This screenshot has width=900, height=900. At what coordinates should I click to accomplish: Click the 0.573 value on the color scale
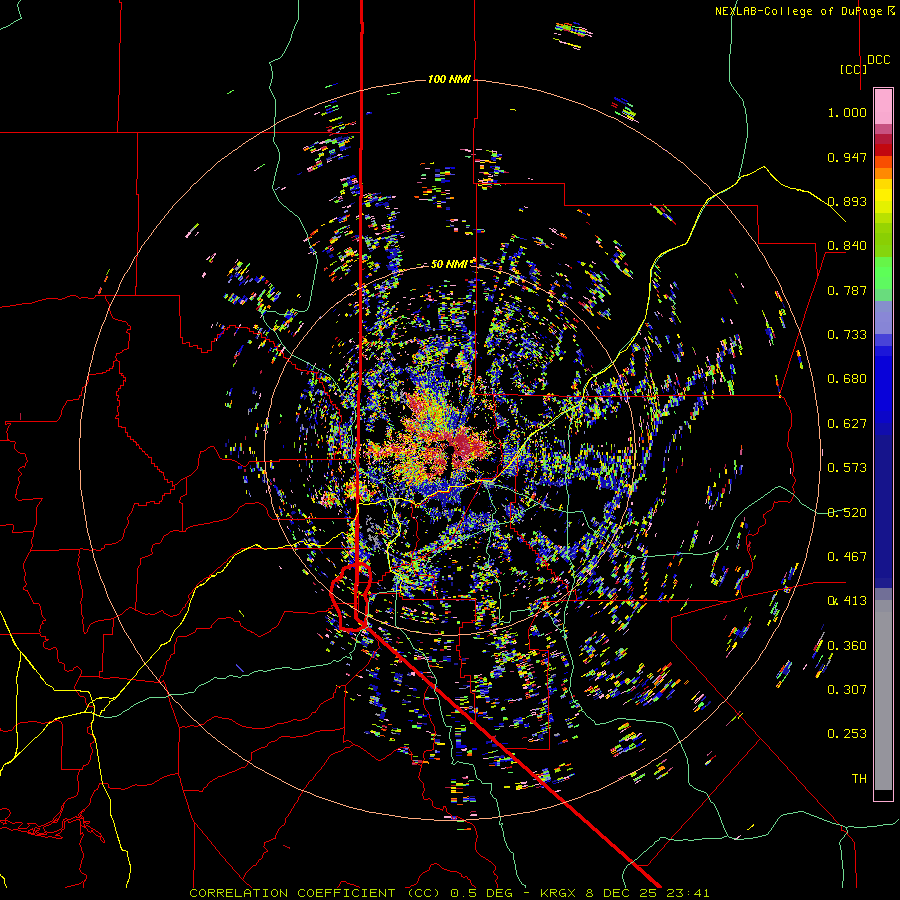pos(847,468)
